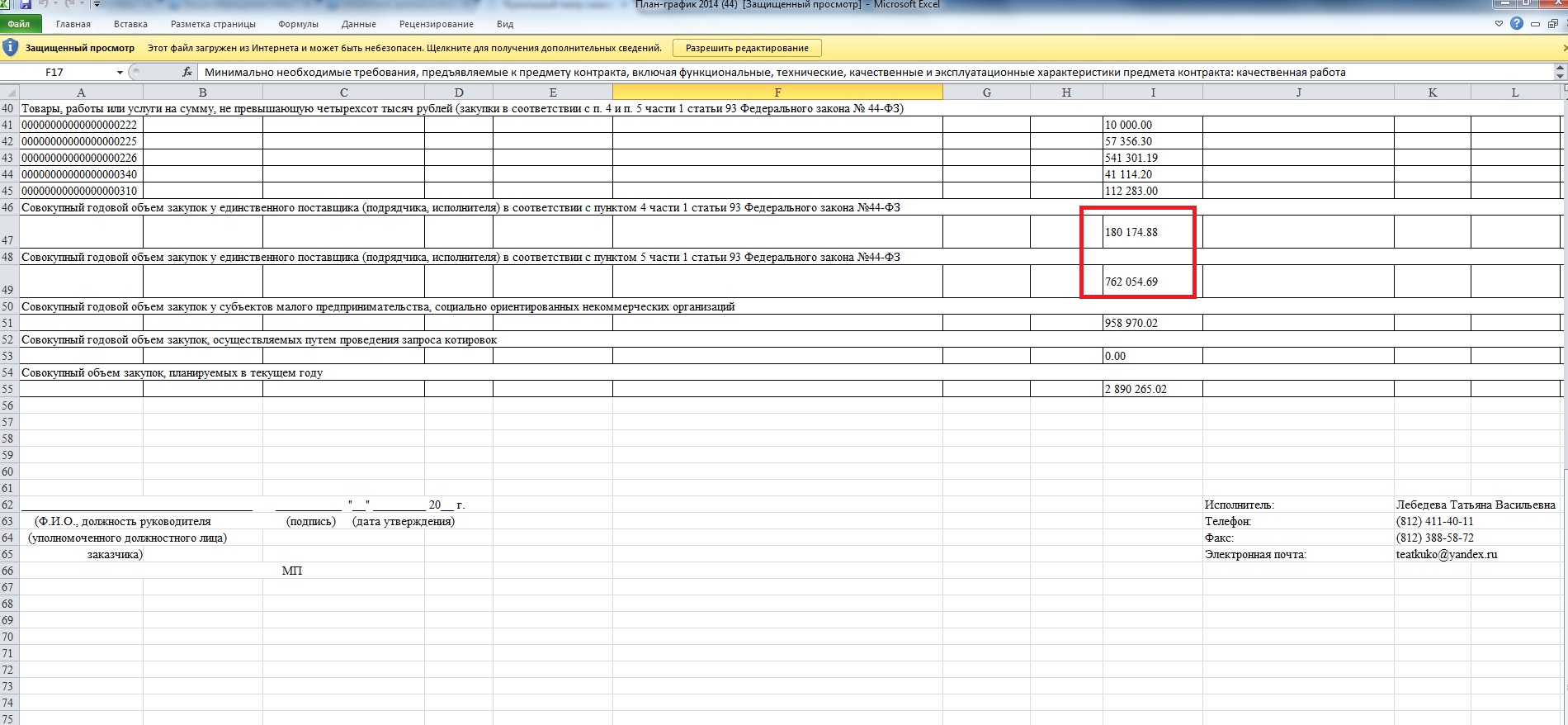Restore the workbook window icon
The width and height of the screenshot is (1568, 725).
pyautogui.click(x=1552, y=24)
